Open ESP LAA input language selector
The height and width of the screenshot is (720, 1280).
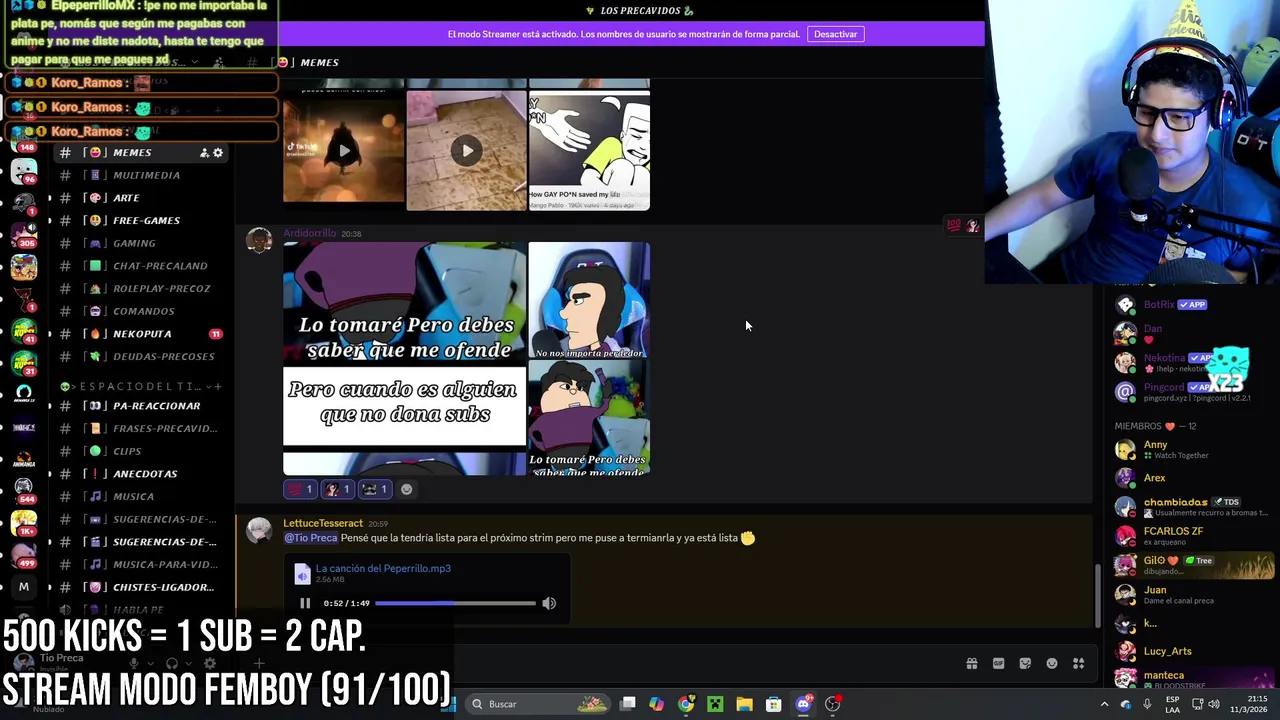(x=1171, y=704)
